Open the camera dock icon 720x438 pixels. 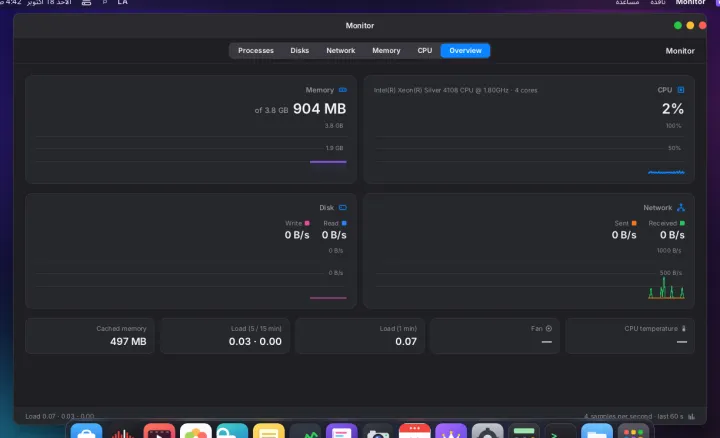point(378,432)
